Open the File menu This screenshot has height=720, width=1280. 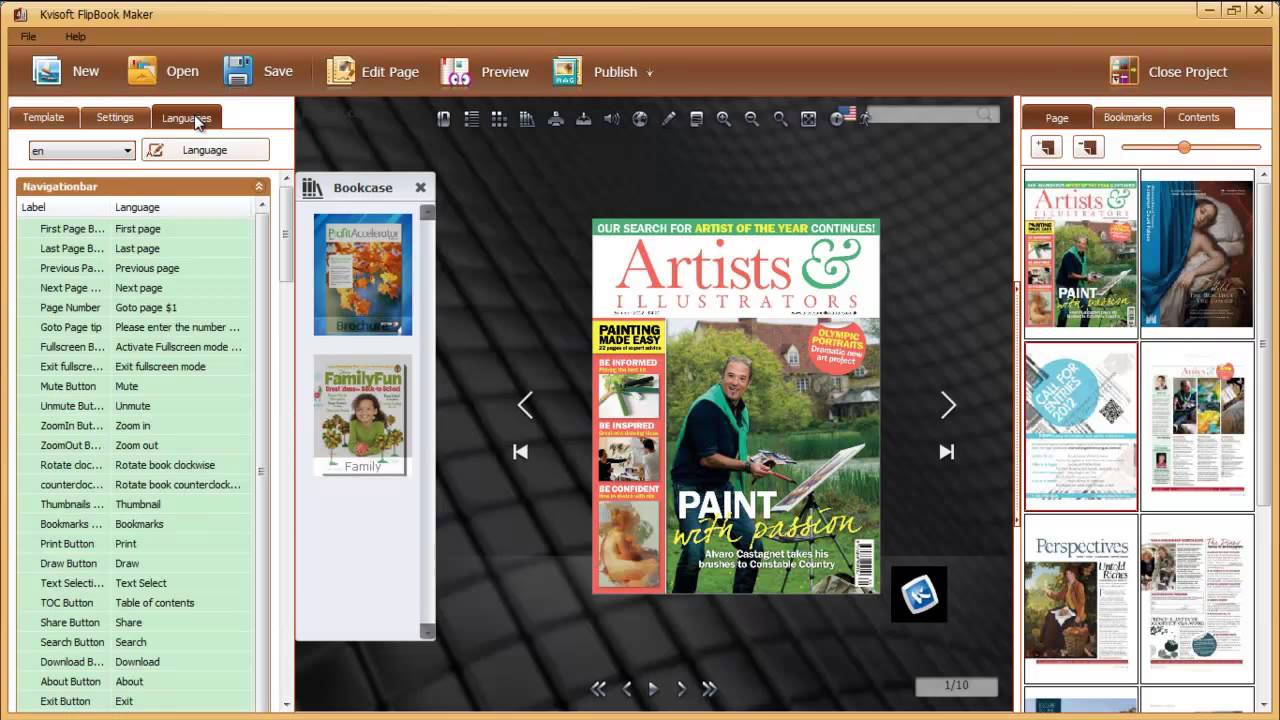pos(28,37)
